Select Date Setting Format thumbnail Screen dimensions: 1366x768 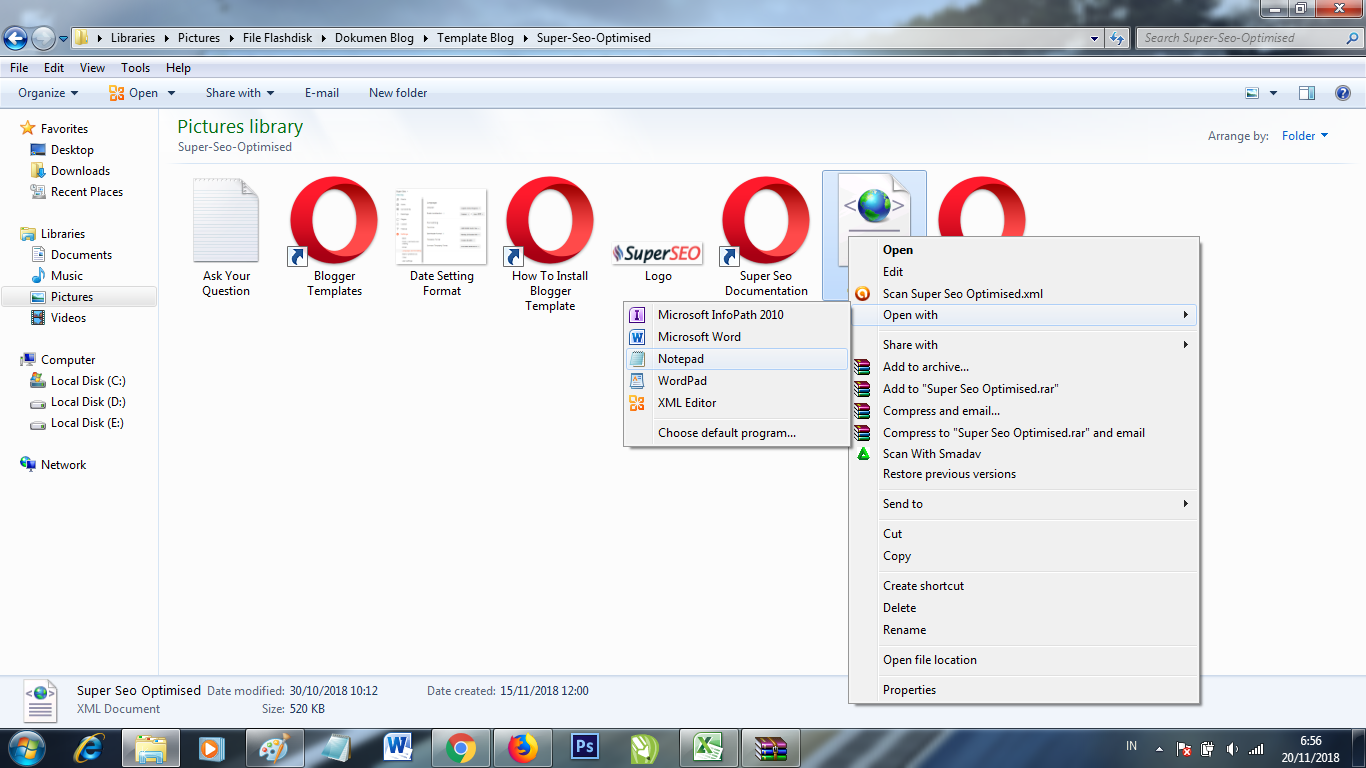click(x=442, y=242)
